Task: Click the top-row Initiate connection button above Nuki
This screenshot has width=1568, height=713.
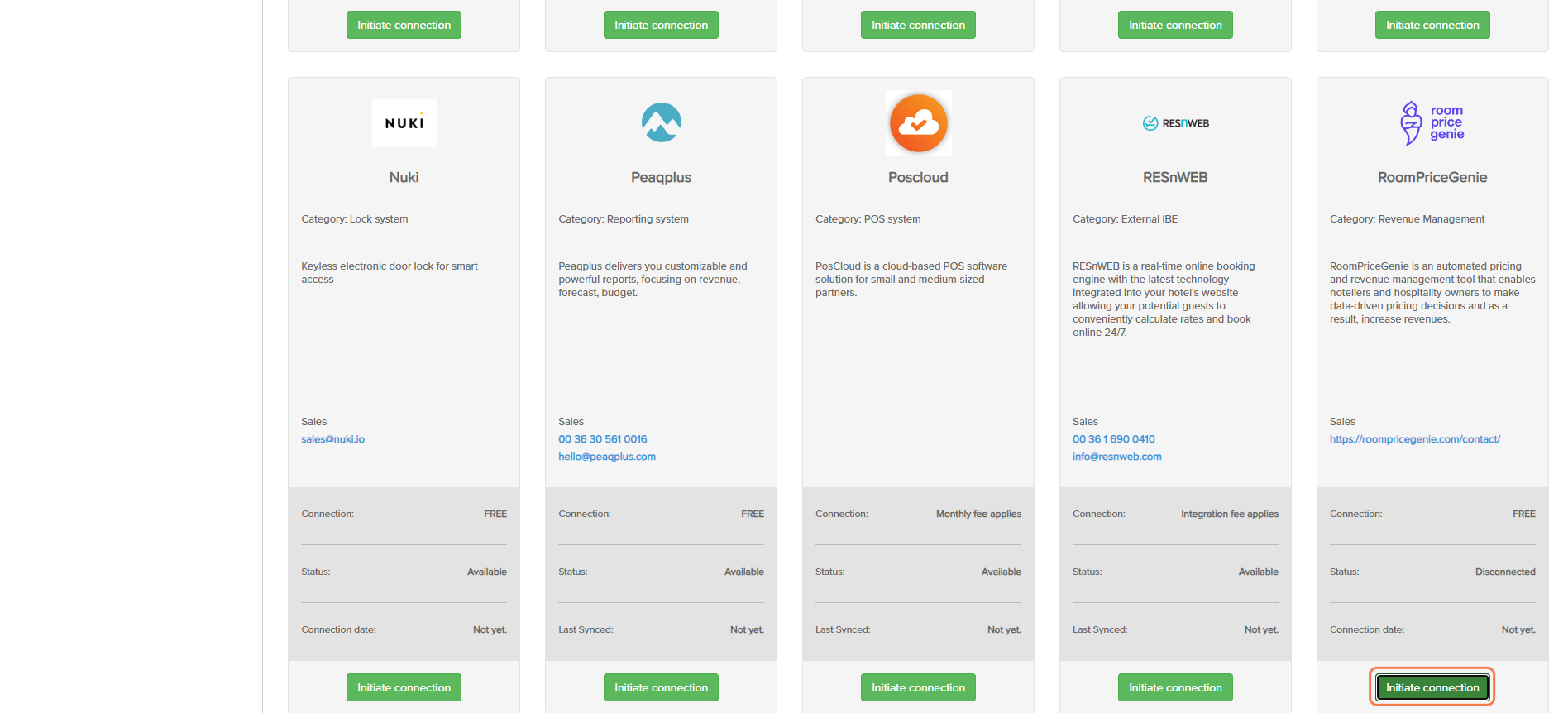Action: click(x=404, y=25)
